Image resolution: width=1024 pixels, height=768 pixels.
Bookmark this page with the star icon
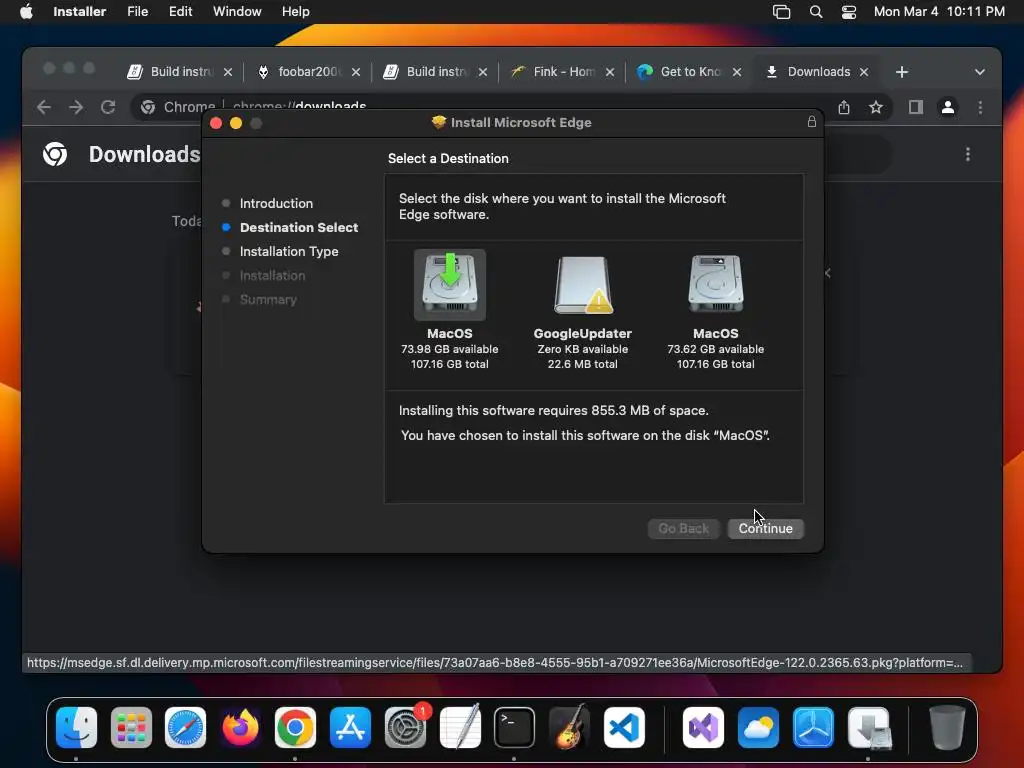[x=876, y=107]
